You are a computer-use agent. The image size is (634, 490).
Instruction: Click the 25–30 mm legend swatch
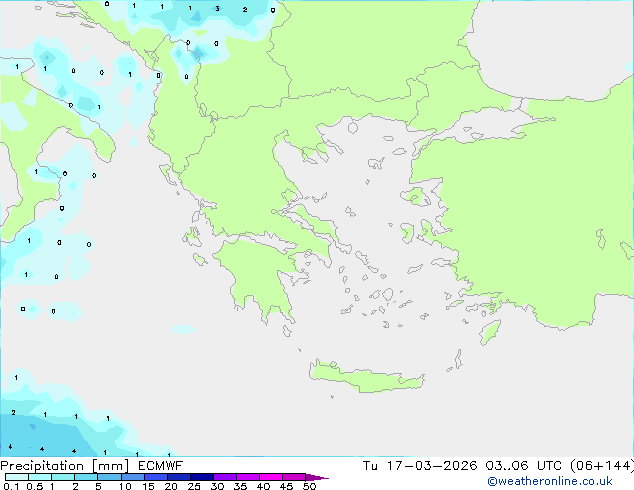coord(201,477)
